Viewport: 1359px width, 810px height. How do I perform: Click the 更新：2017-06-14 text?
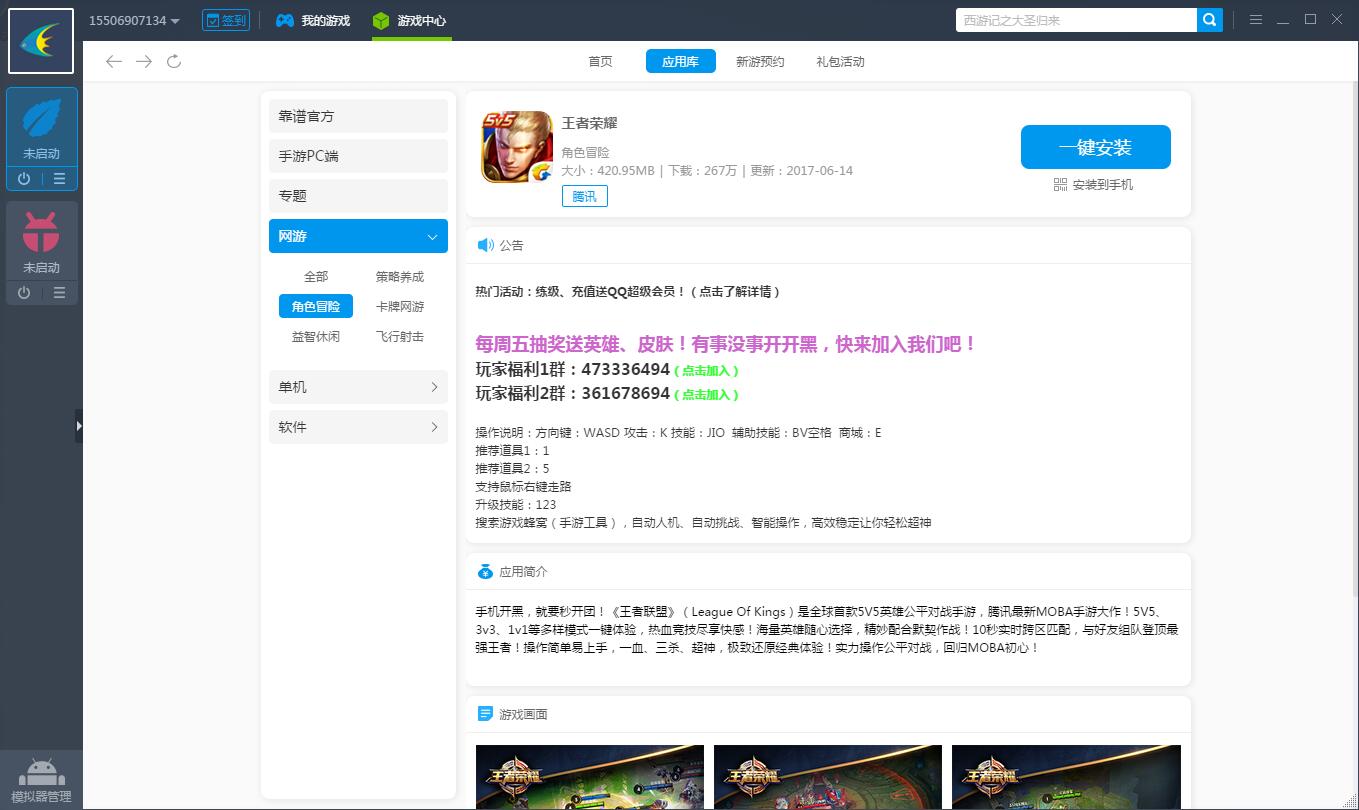click(801, 171)
